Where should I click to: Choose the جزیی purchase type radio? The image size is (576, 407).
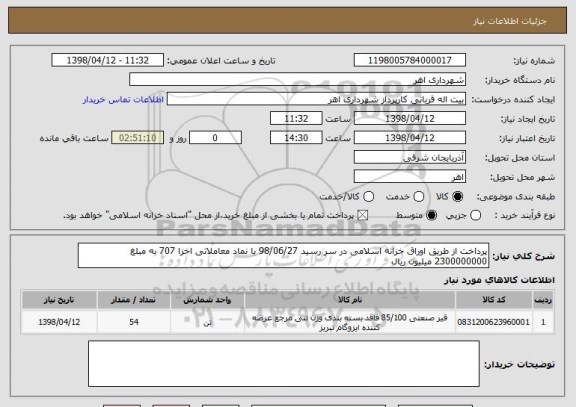tap(475, 216)
